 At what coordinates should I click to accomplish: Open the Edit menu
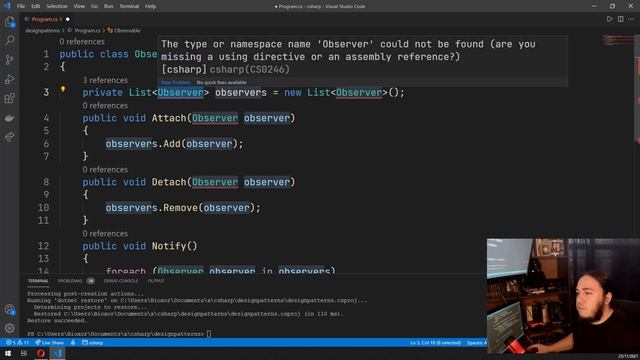point(36,6)
